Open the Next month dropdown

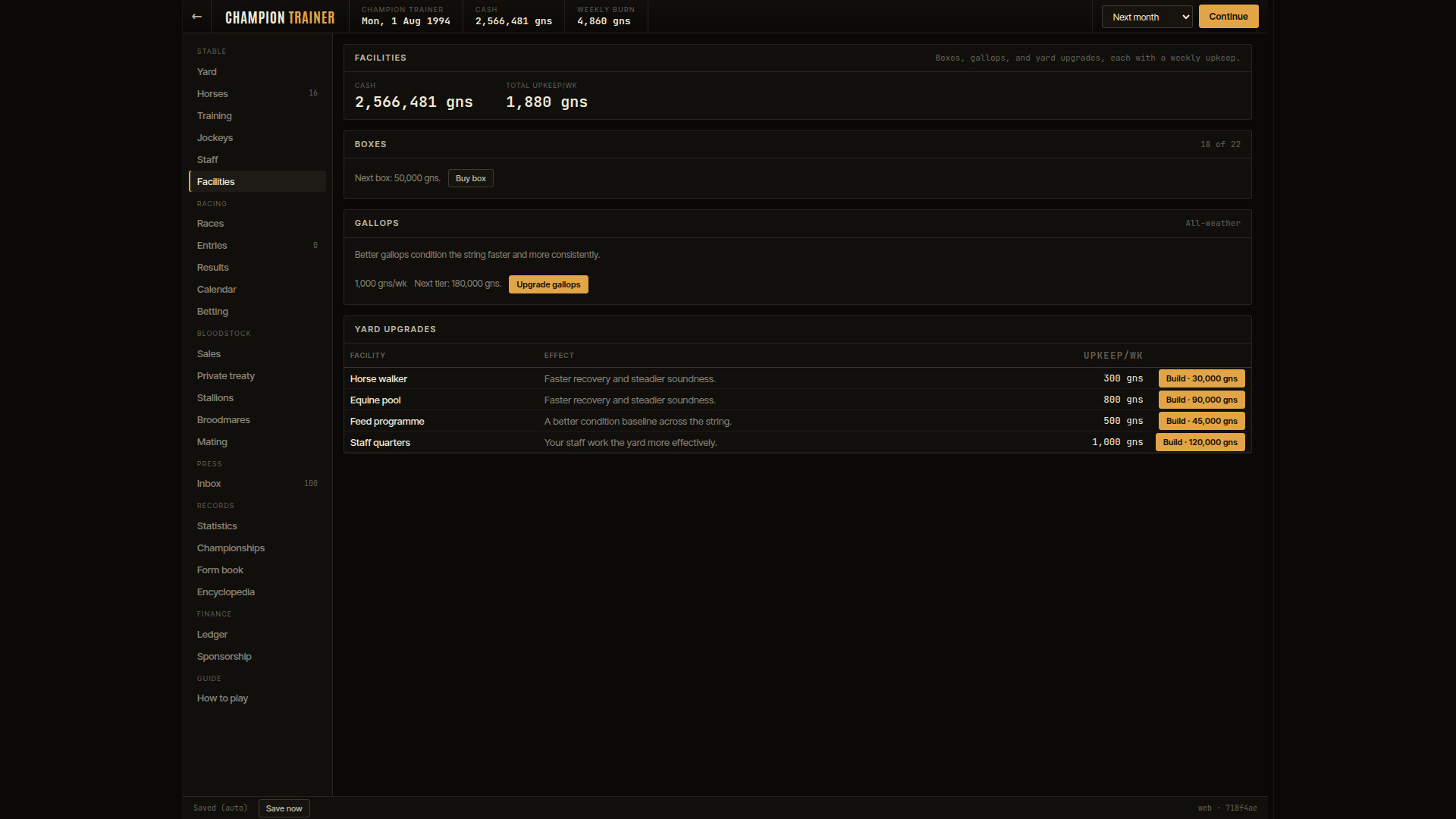click(x=1147, y=17)
